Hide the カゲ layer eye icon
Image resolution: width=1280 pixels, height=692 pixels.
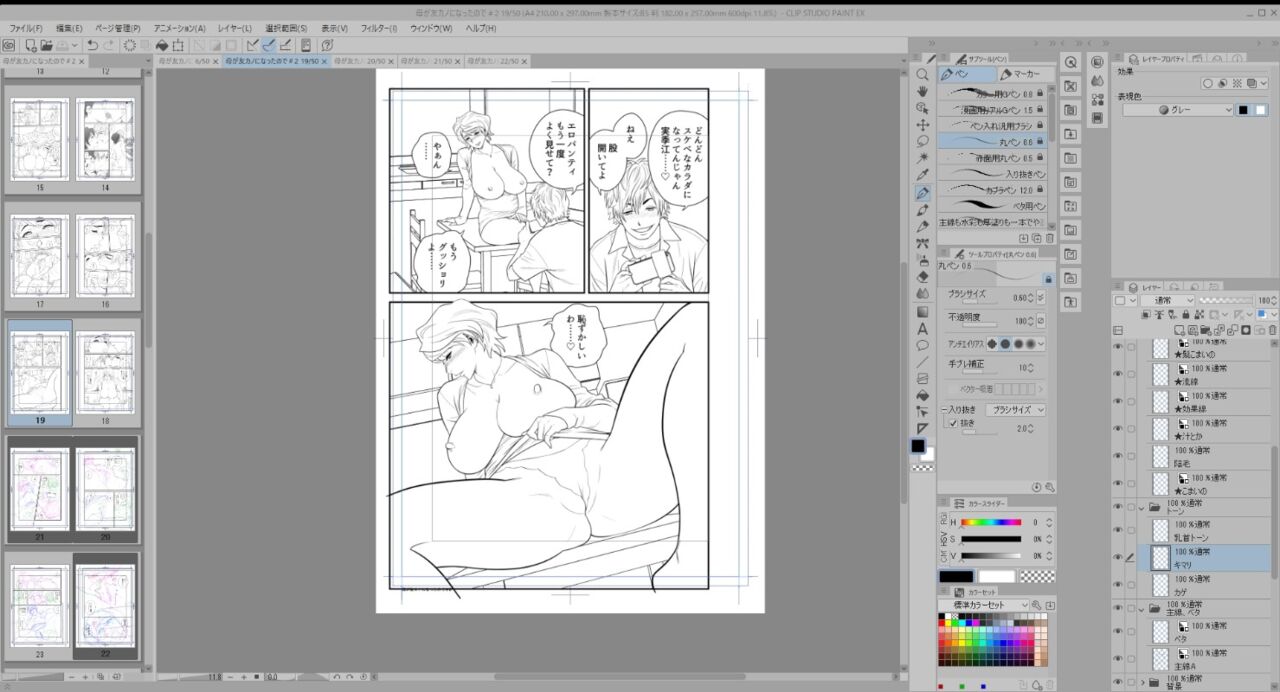[1118, 584]
